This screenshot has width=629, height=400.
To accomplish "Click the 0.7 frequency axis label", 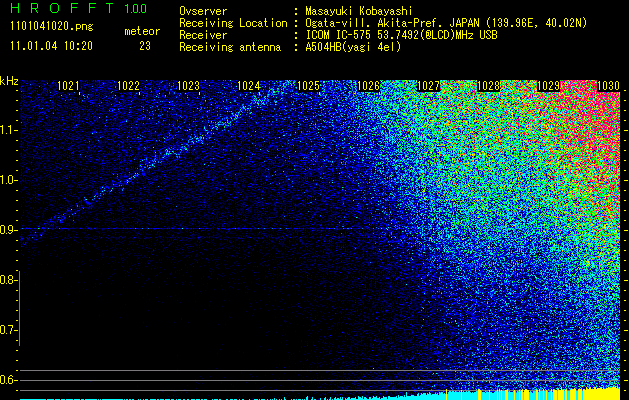I will [7, 330].
